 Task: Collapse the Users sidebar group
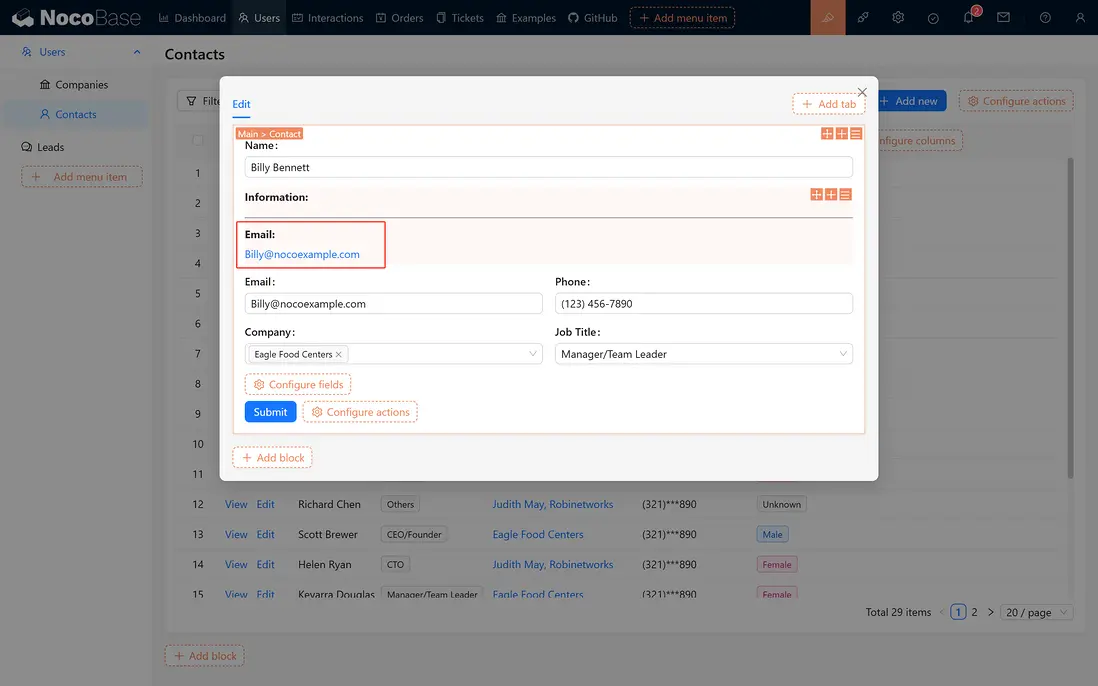137,52
